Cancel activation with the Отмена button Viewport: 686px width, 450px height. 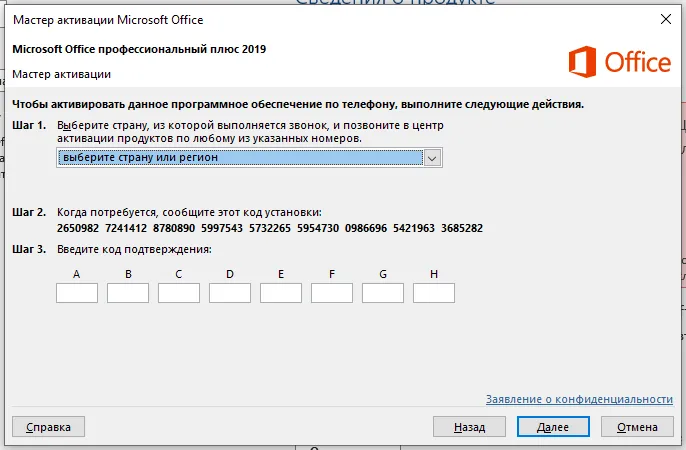tap(637, 427)
